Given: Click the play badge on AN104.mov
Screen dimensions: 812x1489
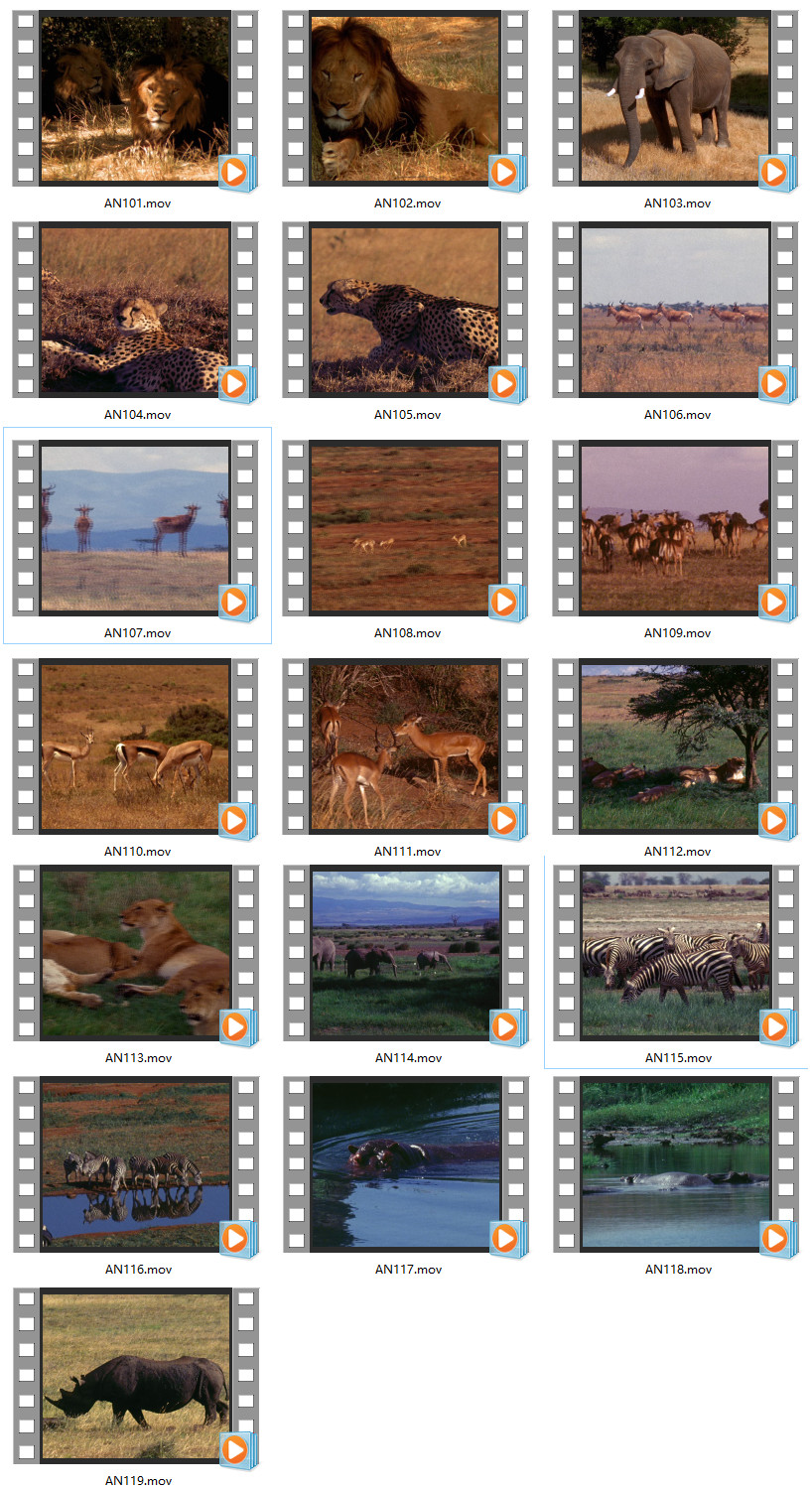Looking at the screenshot, I should tap(235, 384).
